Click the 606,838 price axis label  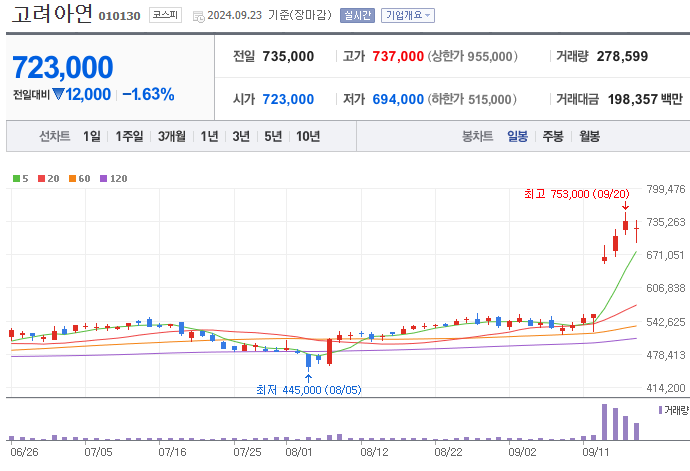665,288
